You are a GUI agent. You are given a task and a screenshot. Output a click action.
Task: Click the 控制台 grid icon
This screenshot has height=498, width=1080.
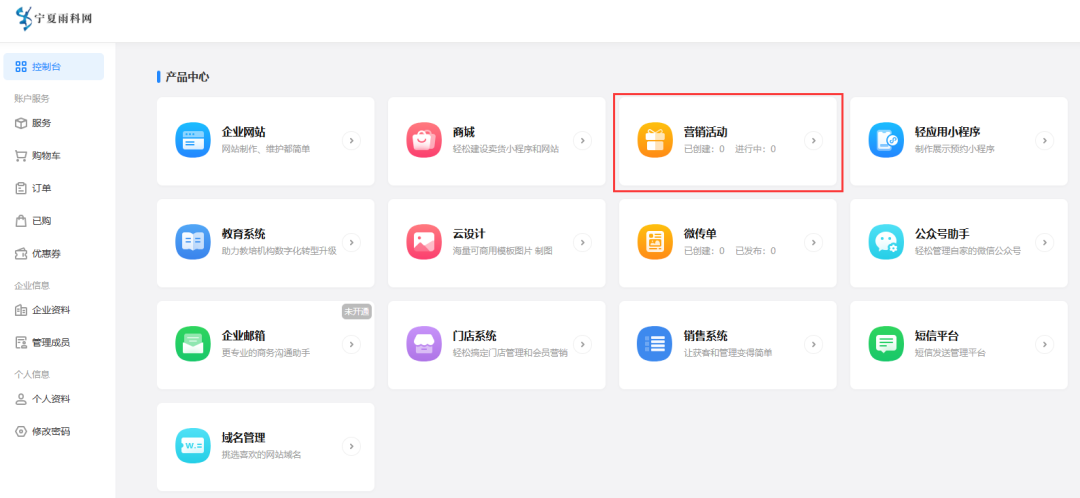21,67
